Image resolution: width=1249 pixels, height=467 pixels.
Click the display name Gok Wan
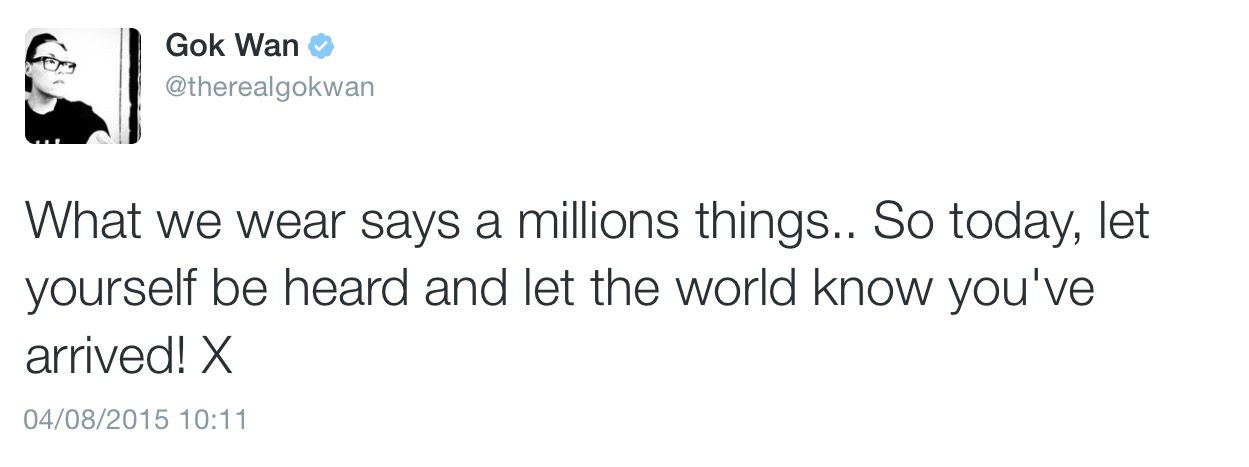232,46
